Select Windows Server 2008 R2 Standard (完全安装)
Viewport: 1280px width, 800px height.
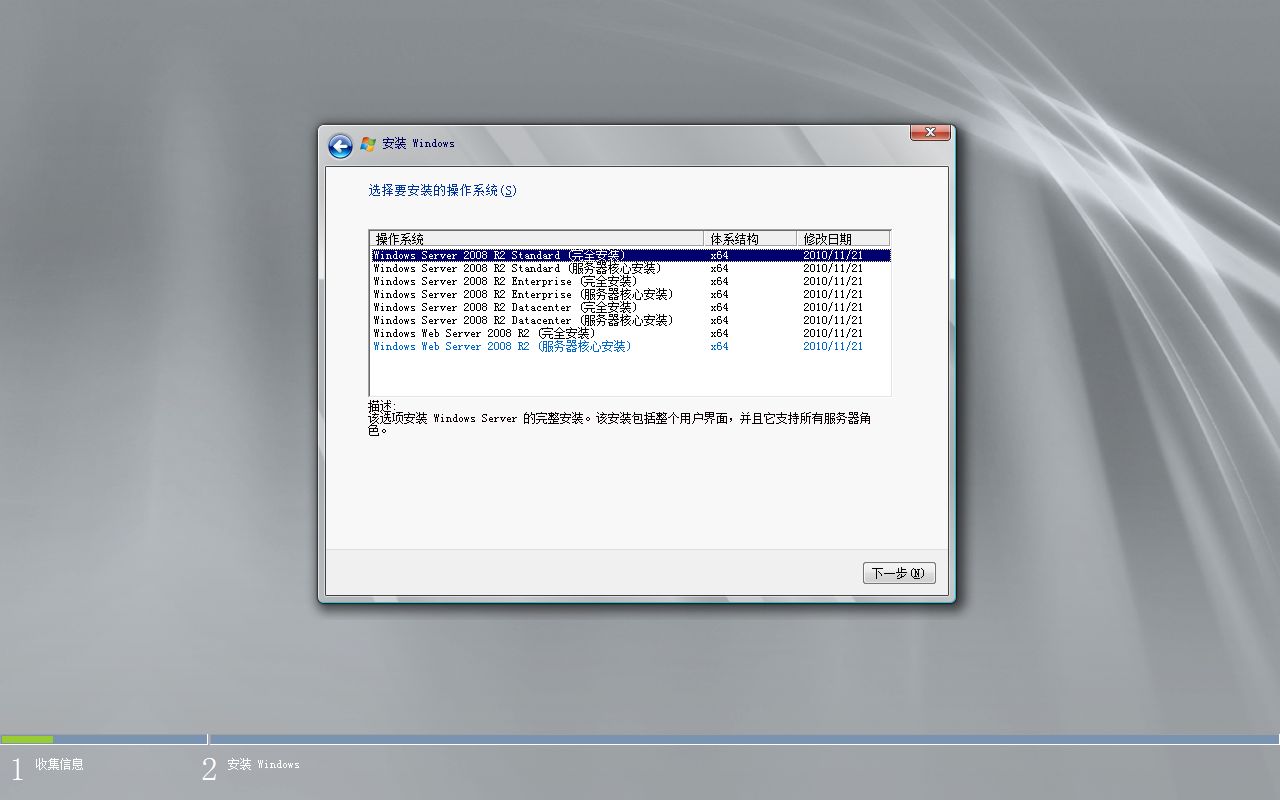coord(630,255)
